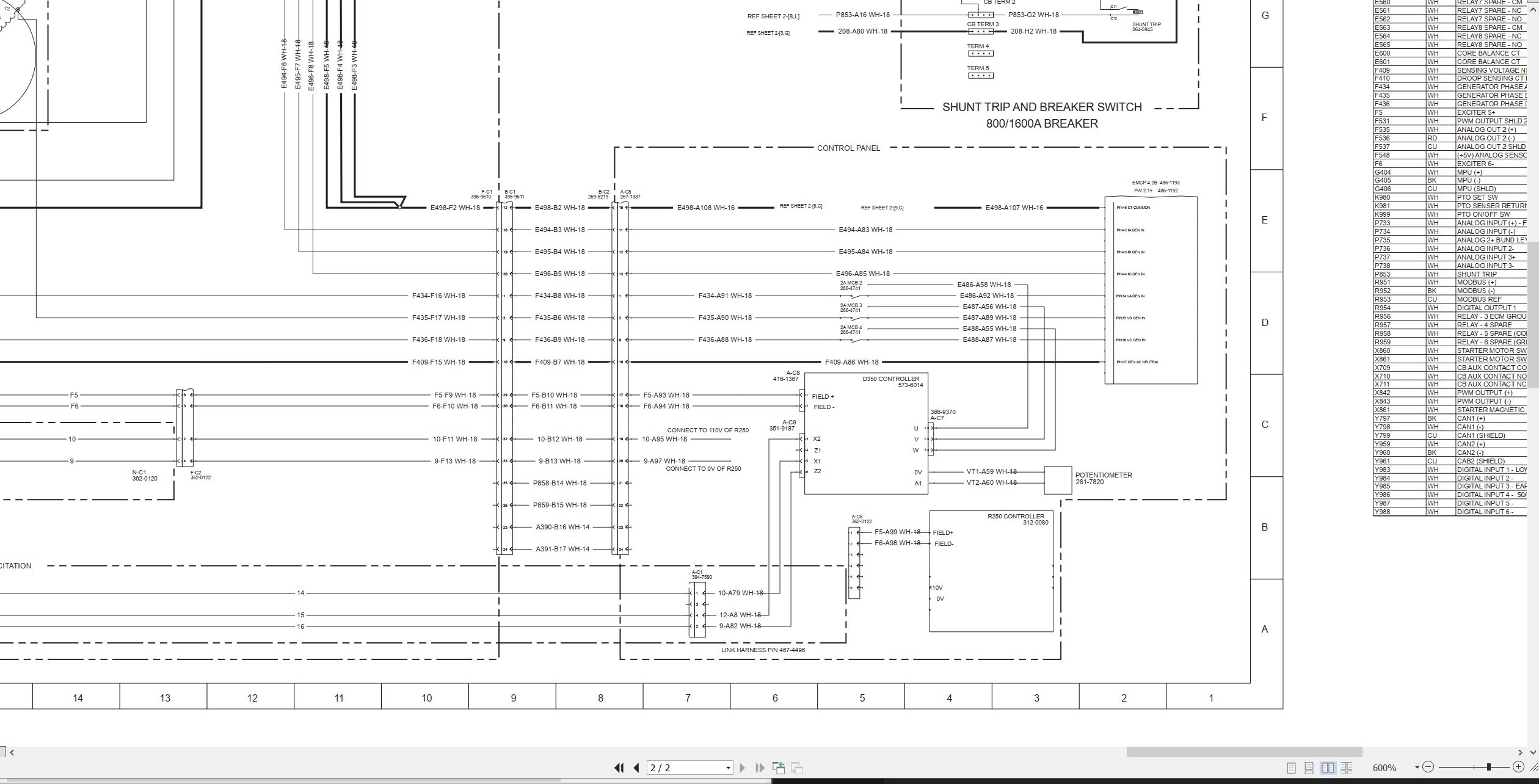Click the CONTROL PANEL heading

point(848,148)
